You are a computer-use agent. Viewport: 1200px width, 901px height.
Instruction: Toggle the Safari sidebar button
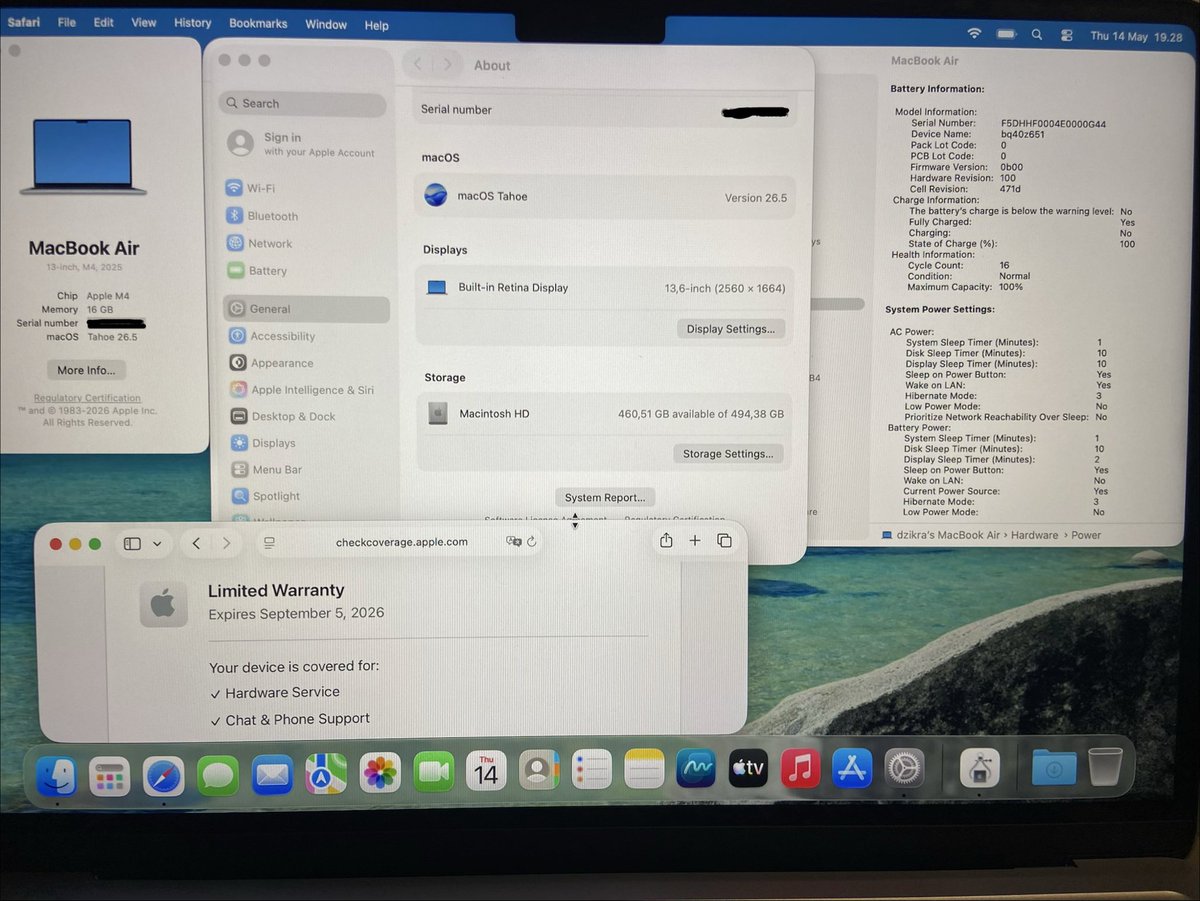coord(132,544)
